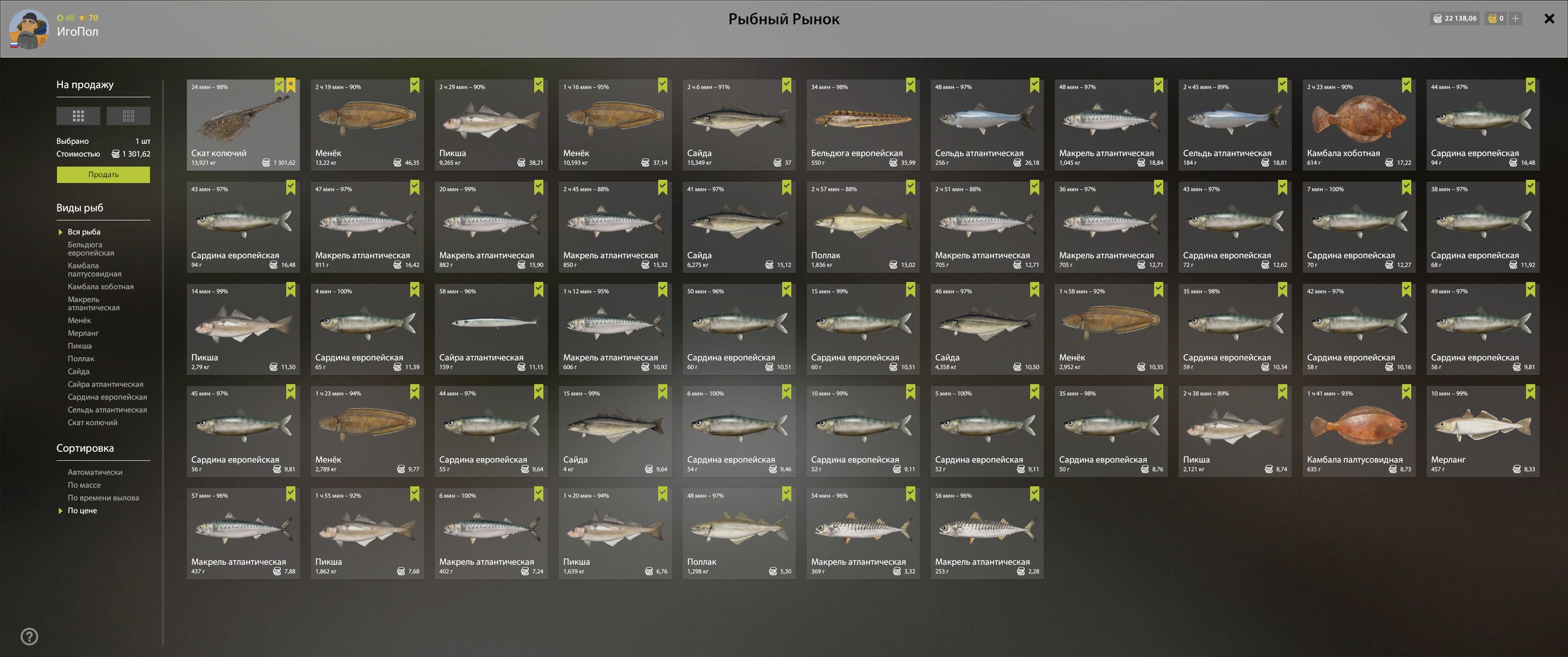Uncheck the Камбала хоботная 614 г card
The image size is (1568, 657).
click(x=1406, y=85)
